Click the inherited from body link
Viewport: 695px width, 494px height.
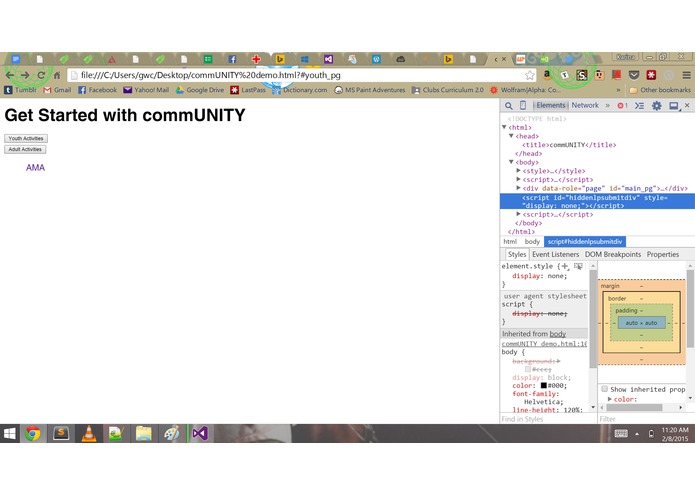coord(557,334)
